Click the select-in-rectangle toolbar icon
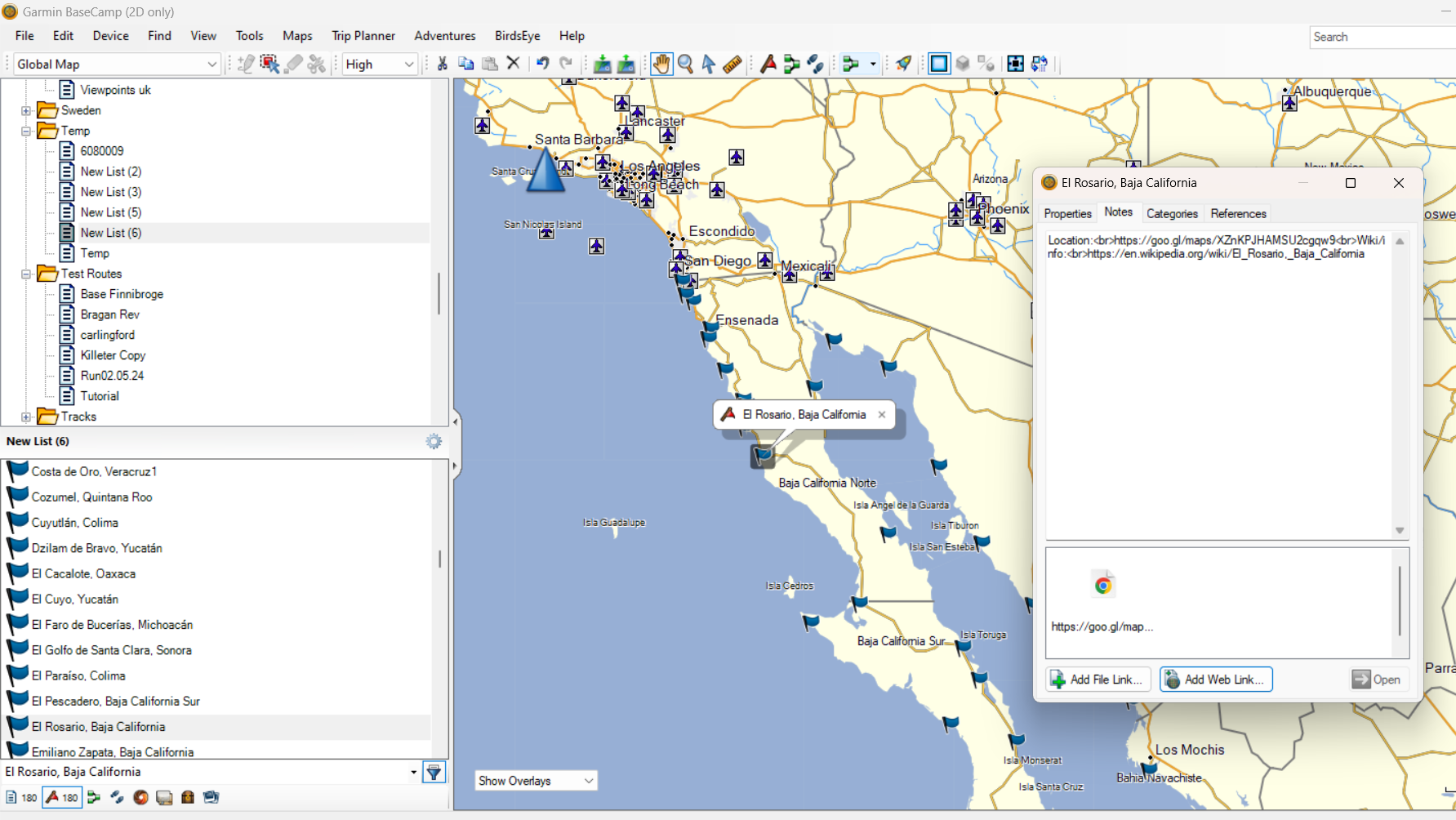 [x=269, y=64]
